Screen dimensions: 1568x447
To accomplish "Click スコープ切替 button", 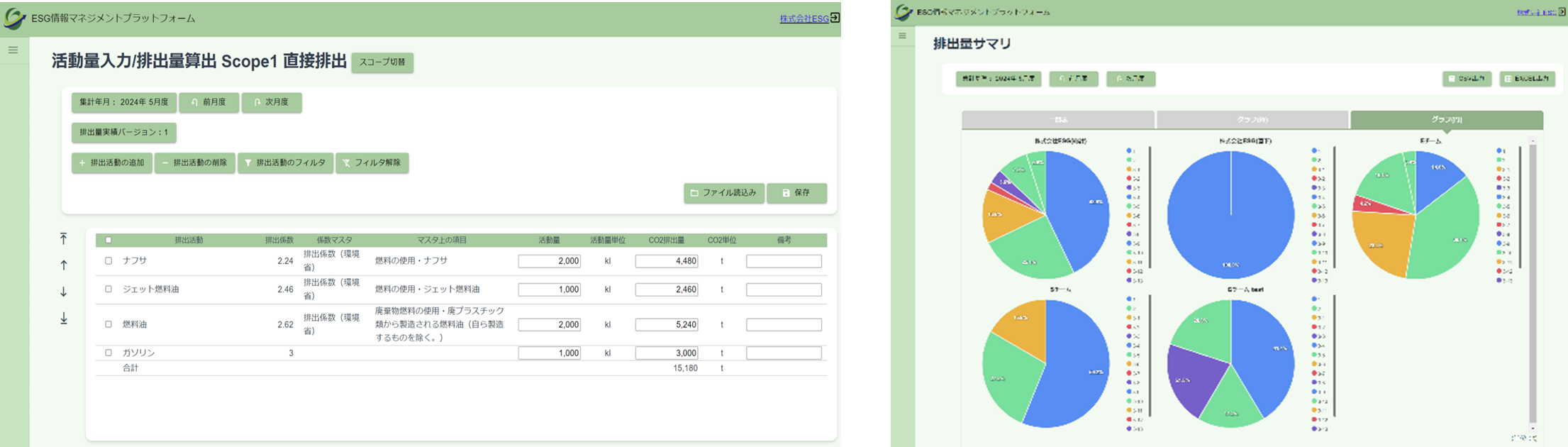I will pyautogui.click(x=382, y=62).
